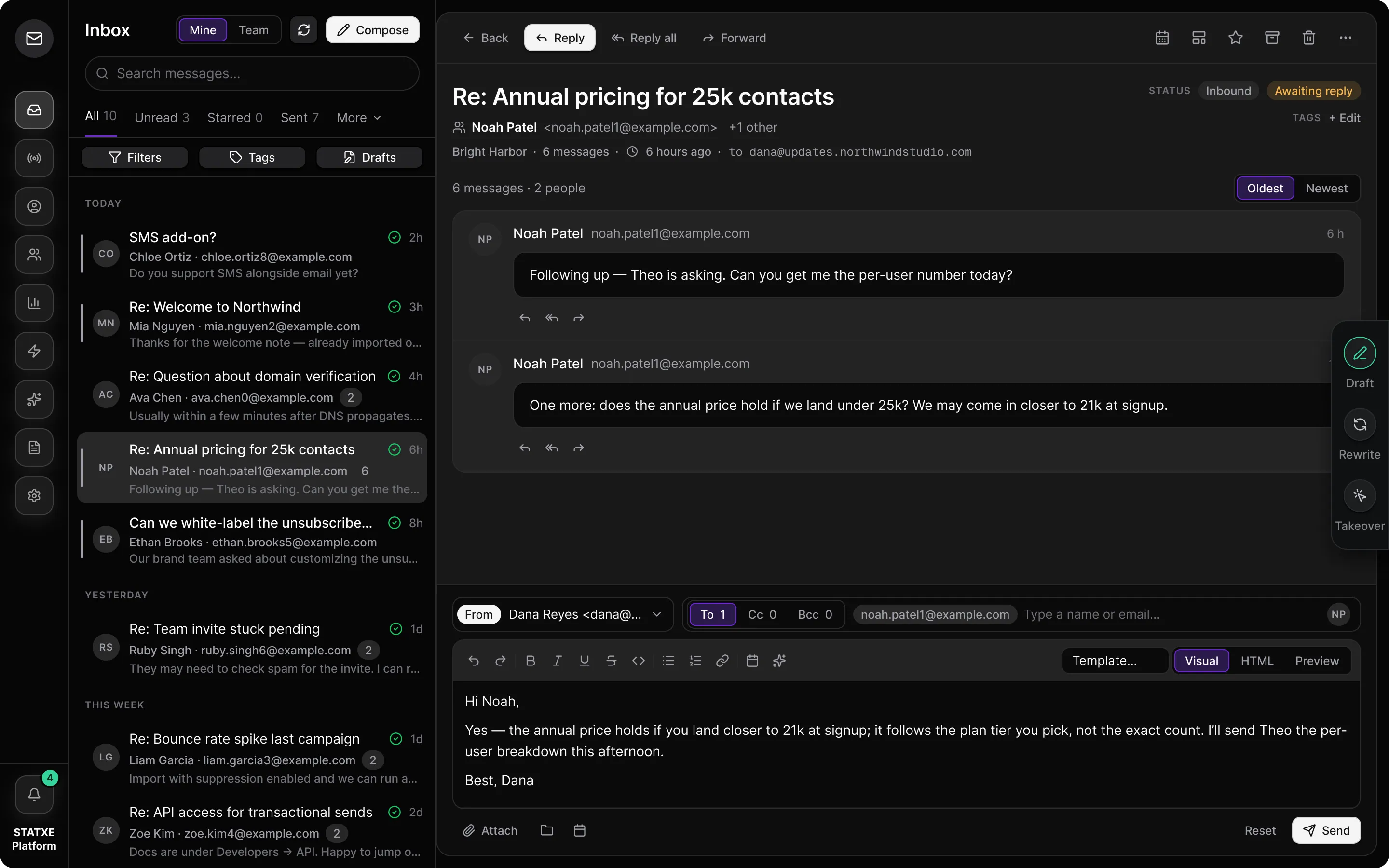Open the automation lightning sidebar icon

[34, 351]
